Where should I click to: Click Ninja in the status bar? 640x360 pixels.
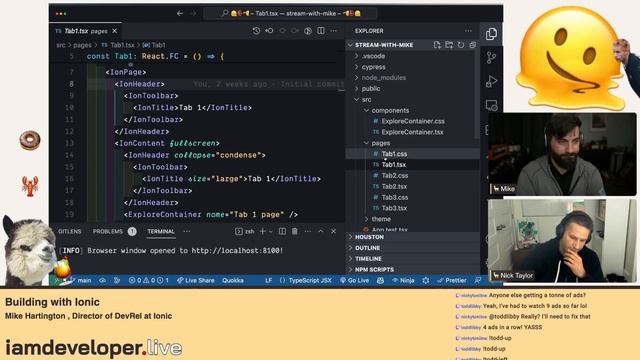click(403, 280)
